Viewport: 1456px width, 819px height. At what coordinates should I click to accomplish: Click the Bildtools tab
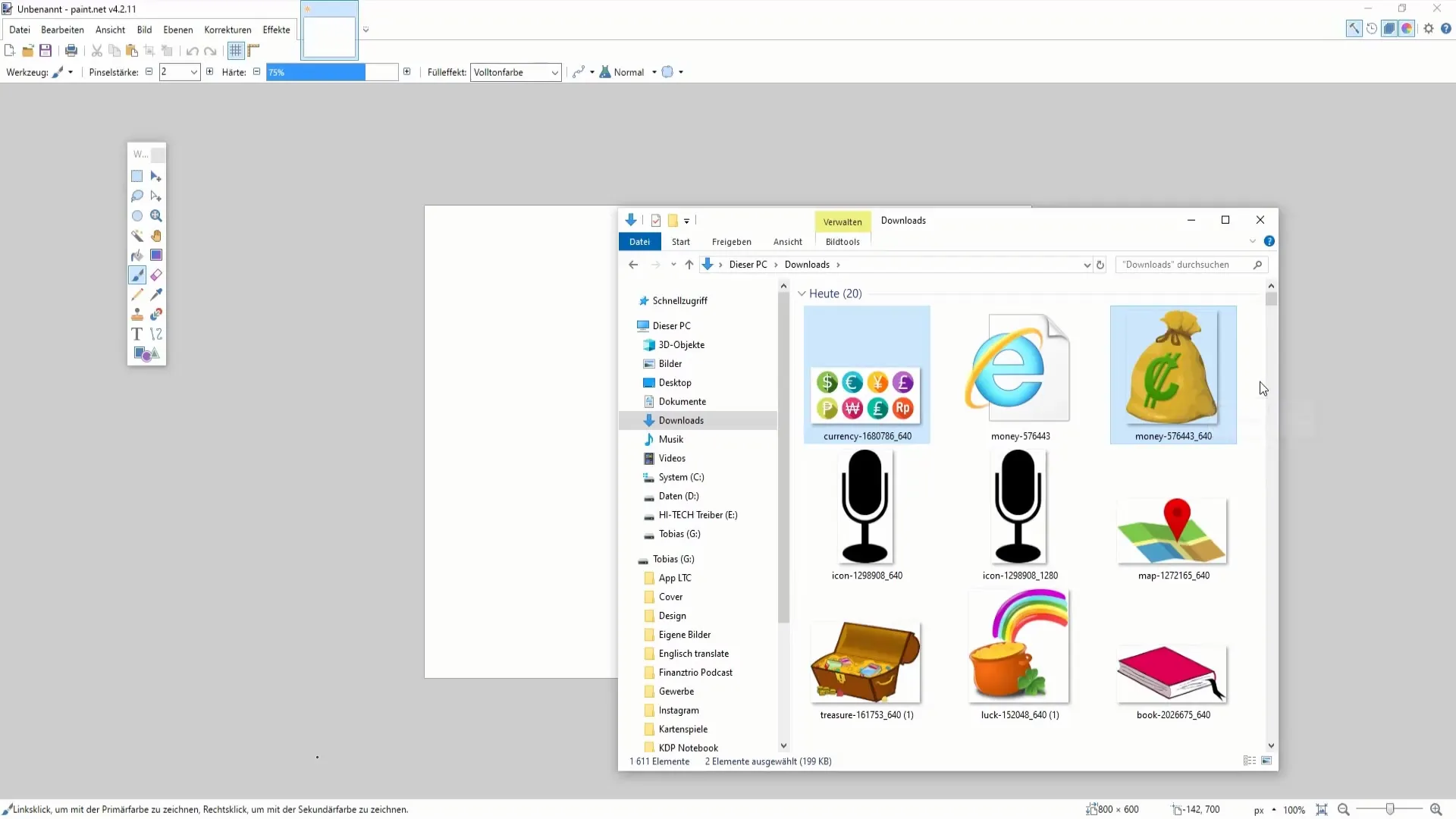click(845, 241)
